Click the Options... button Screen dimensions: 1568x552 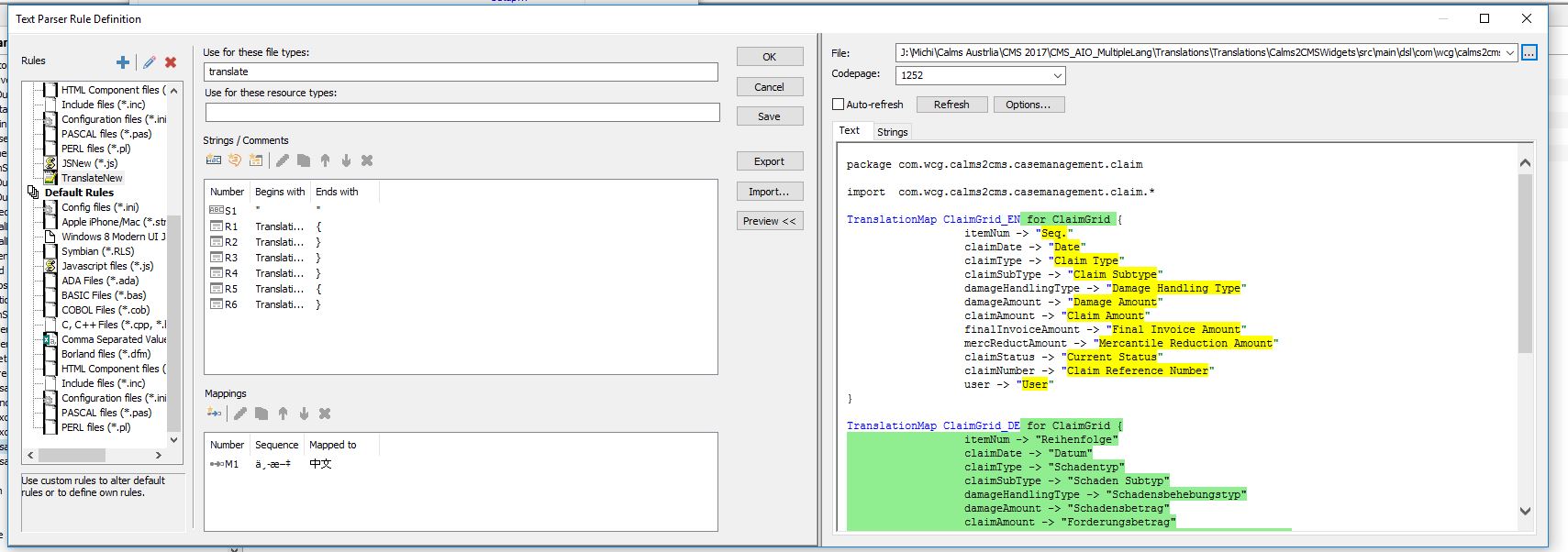1028,105
